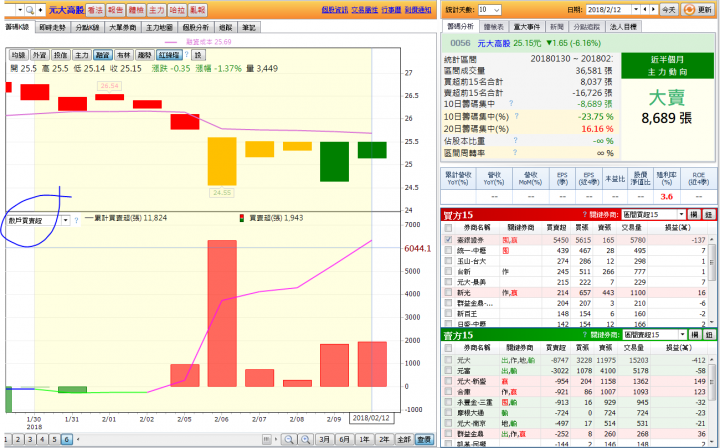The width and height of the screenshot is (720, 448).
Task: Toggle the 紅綠燈 candle coloring
Action: [x=169, y=55]
